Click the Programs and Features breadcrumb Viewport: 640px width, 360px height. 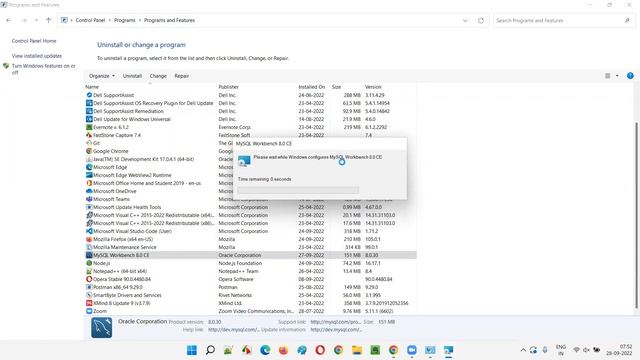pos(169,20)
